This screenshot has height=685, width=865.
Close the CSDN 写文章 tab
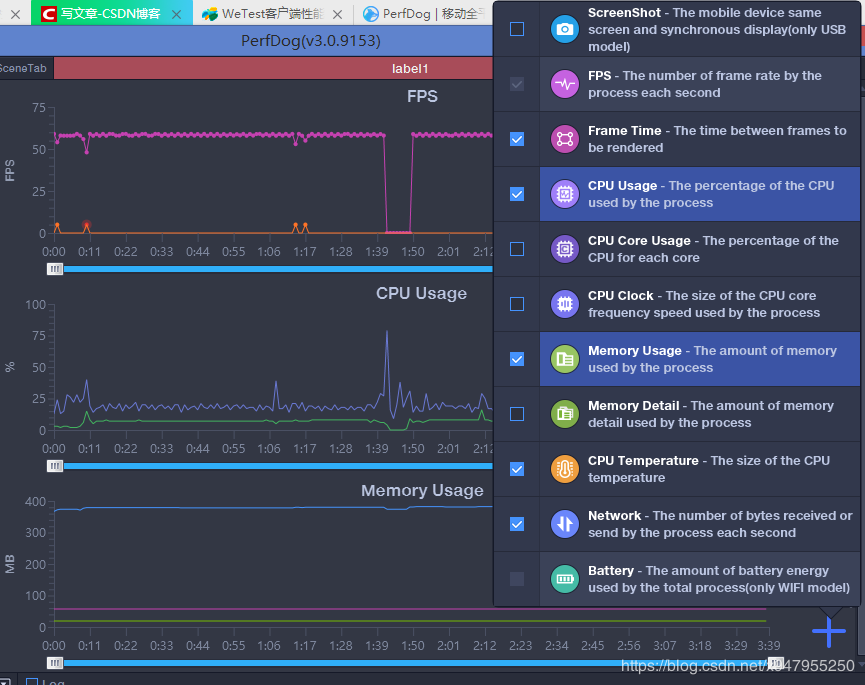pyautogui.click(x=177, y=14)
